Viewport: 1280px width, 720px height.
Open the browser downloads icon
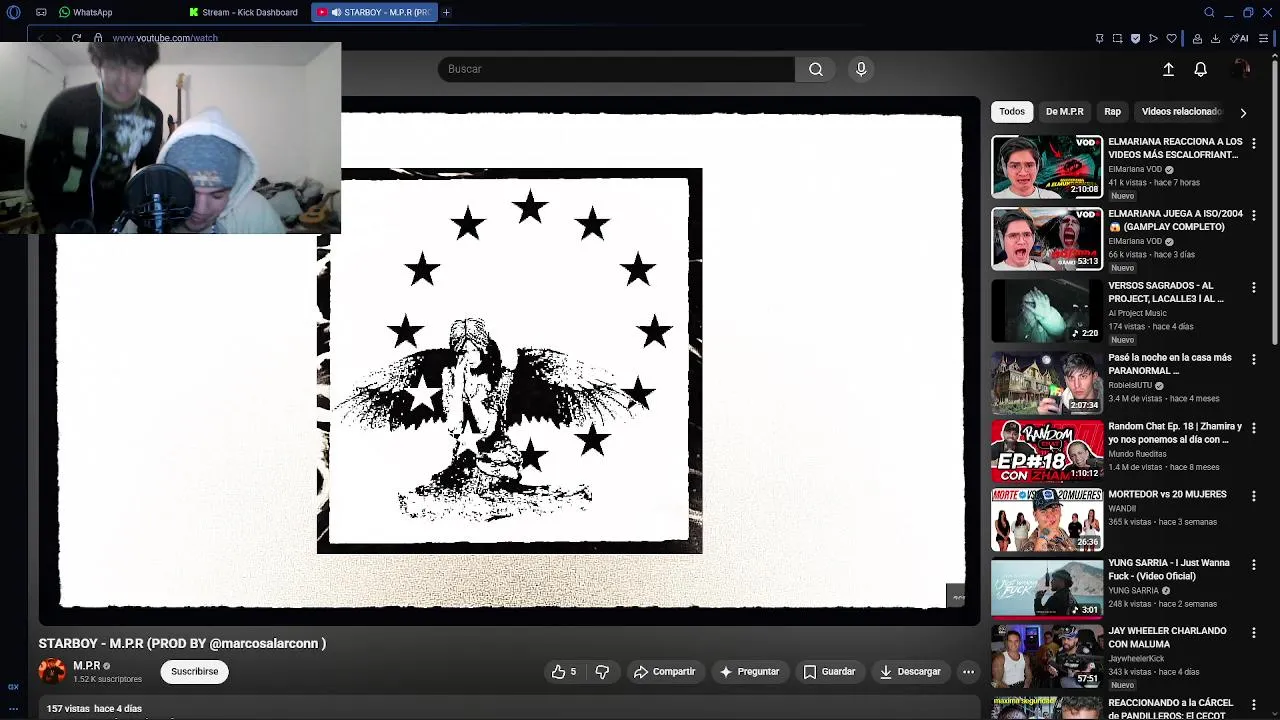1215,38
